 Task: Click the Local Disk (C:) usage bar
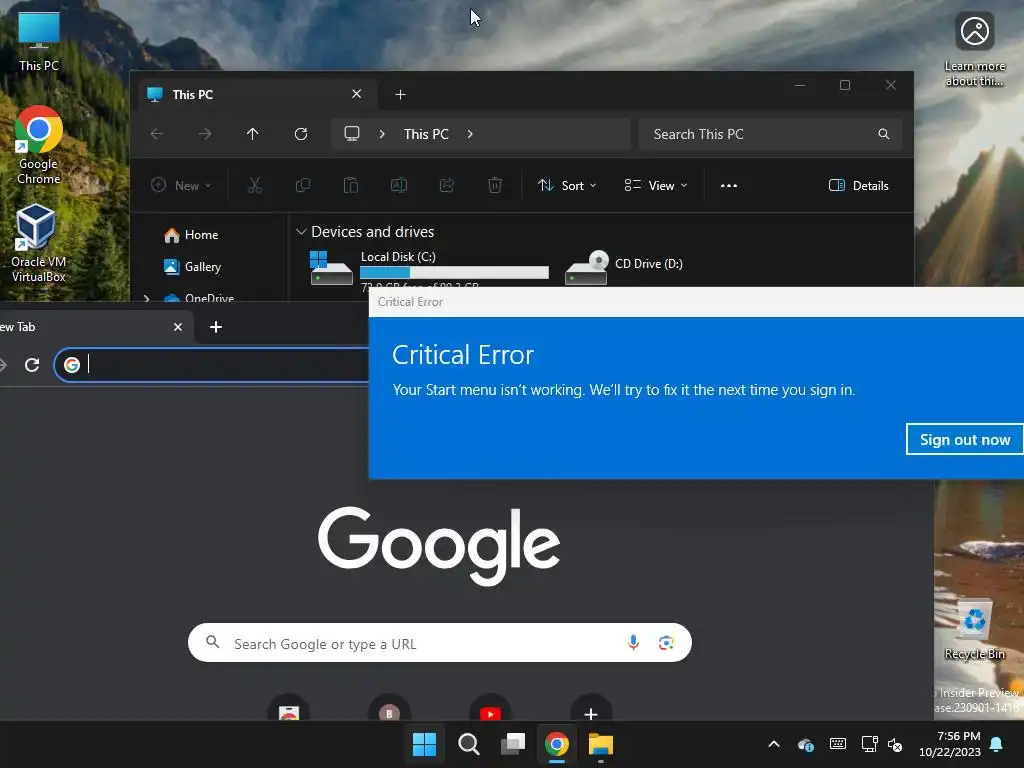pos(454,272)
